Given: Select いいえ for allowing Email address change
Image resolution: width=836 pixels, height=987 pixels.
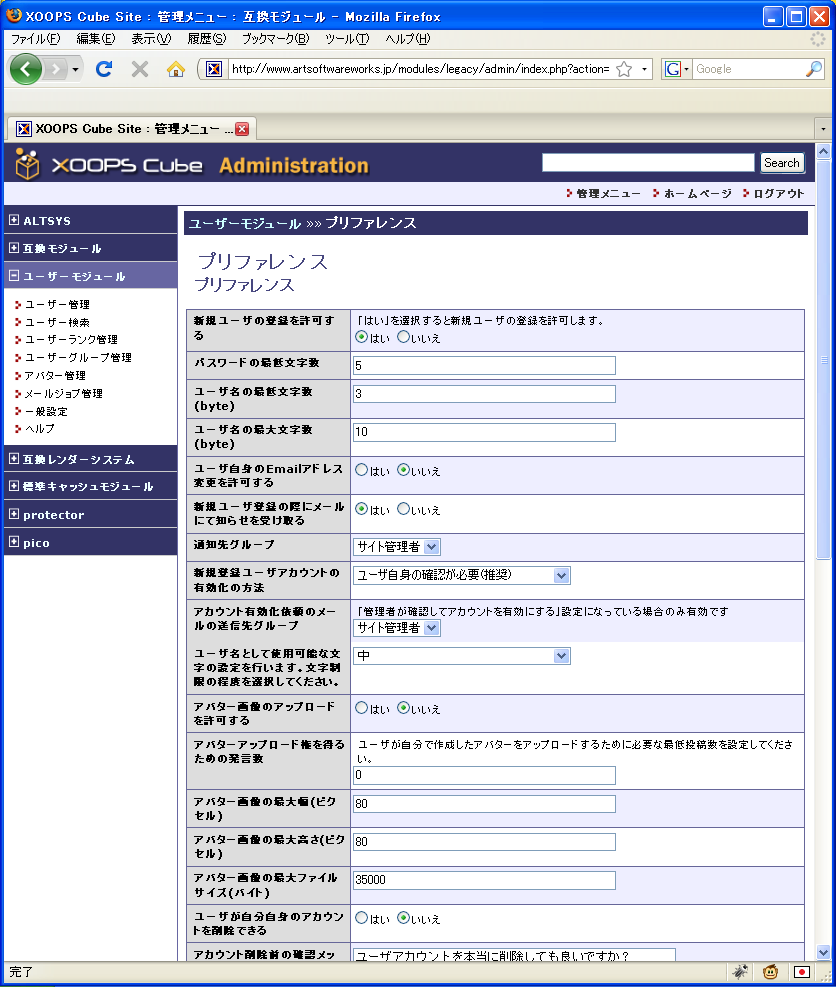Looking at the screenshot, I should pos(404,470).
